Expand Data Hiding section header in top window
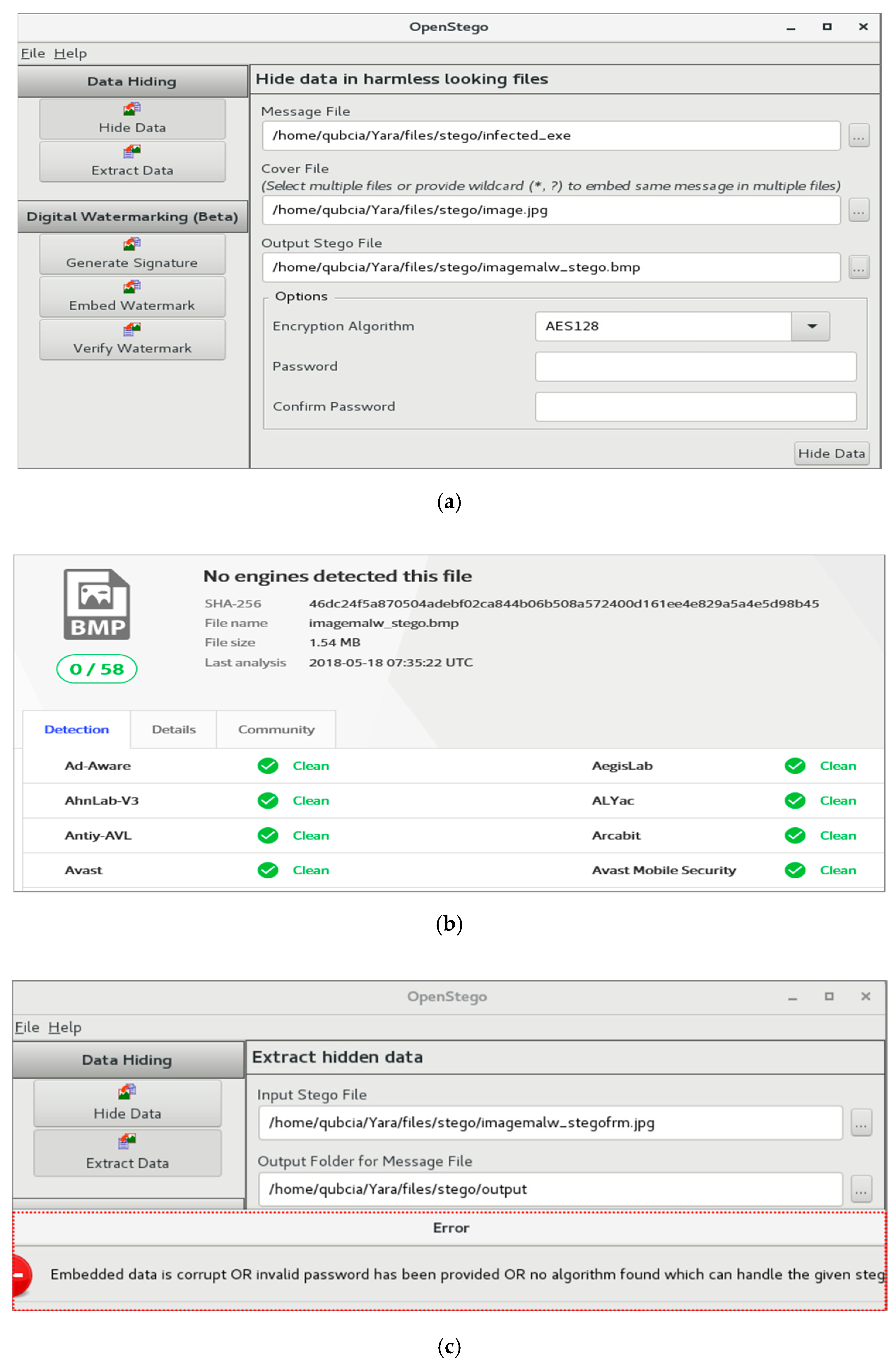Image resolution: width=896 pixels, height=1367 pixels. click(133, 81)
